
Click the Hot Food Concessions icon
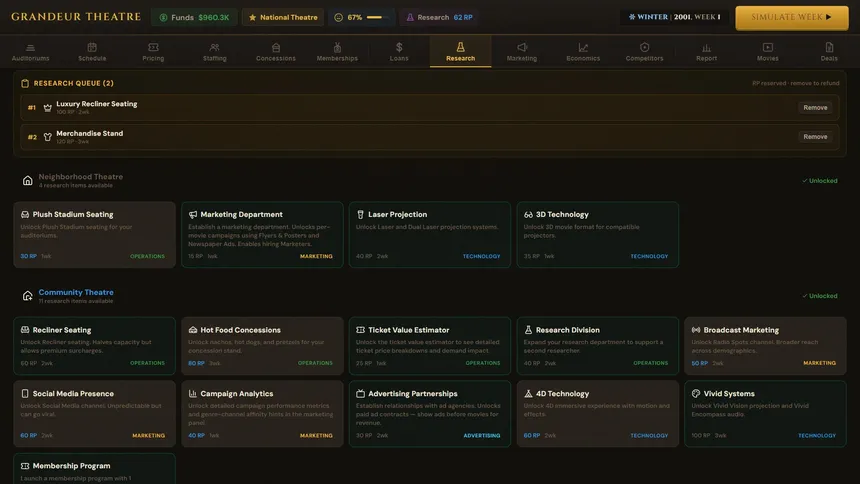coord(193,330)
